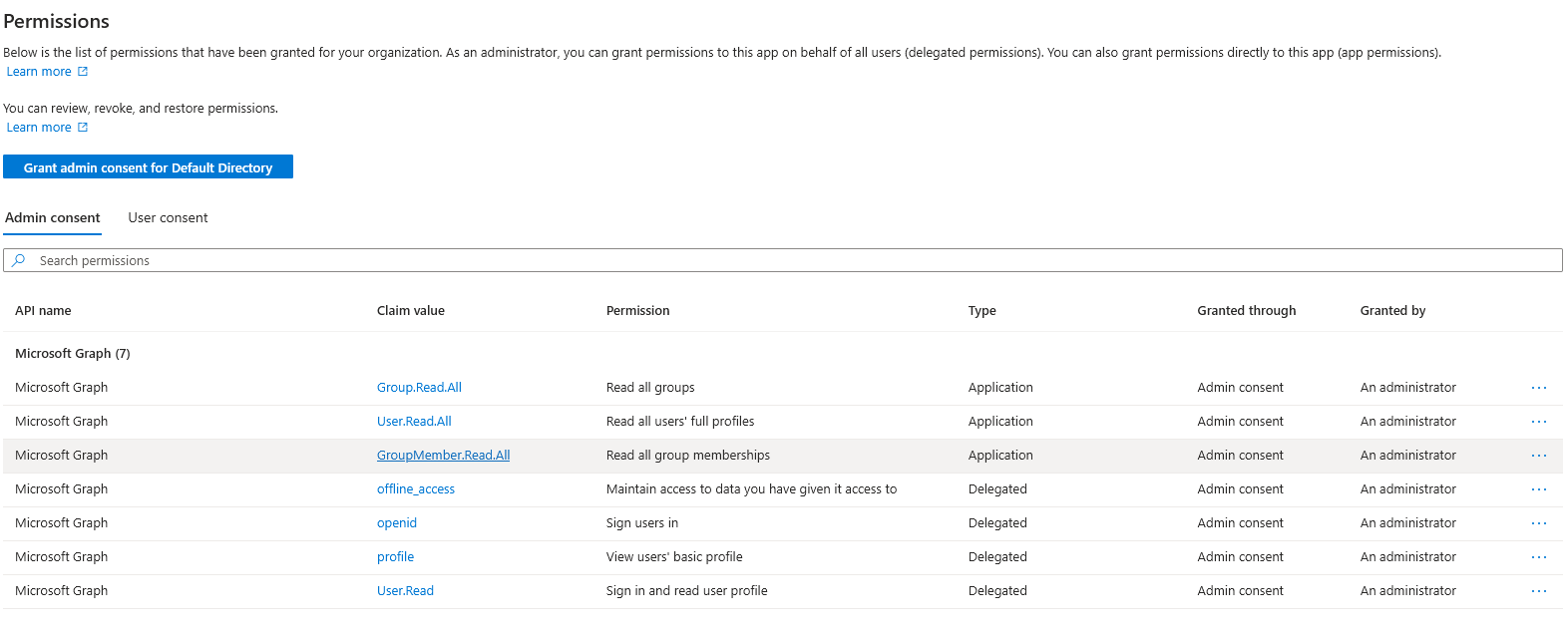Image resolution: width=1568 pixels, height=639 pixels.
Task: Click Delegated type in openid row
Action: click(x=997, y=523)
